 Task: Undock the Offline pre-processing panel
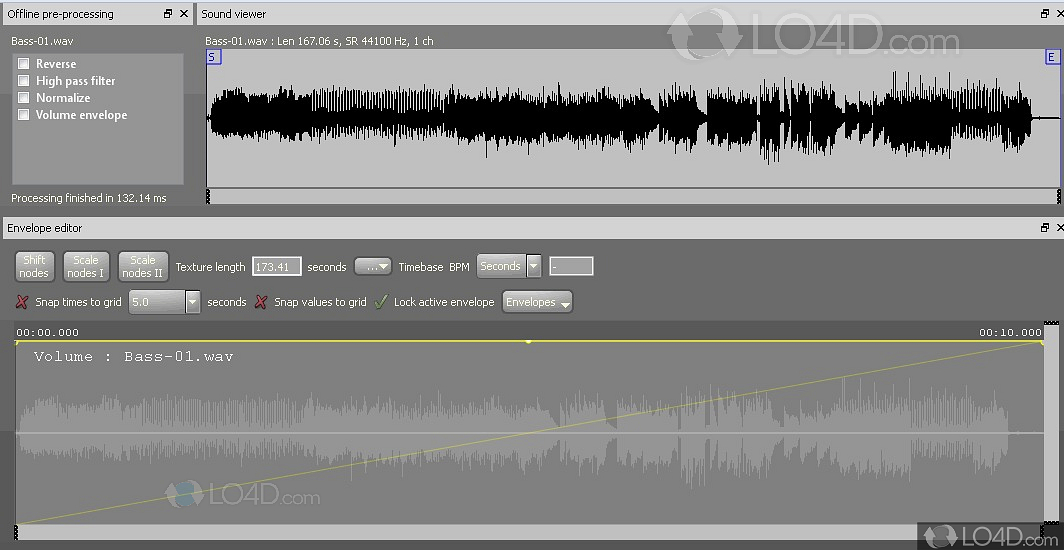point(168,14)
